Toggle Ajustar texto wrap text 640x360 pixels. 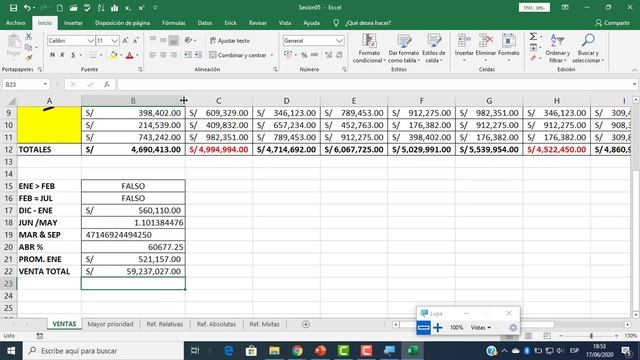pos(229,40)
